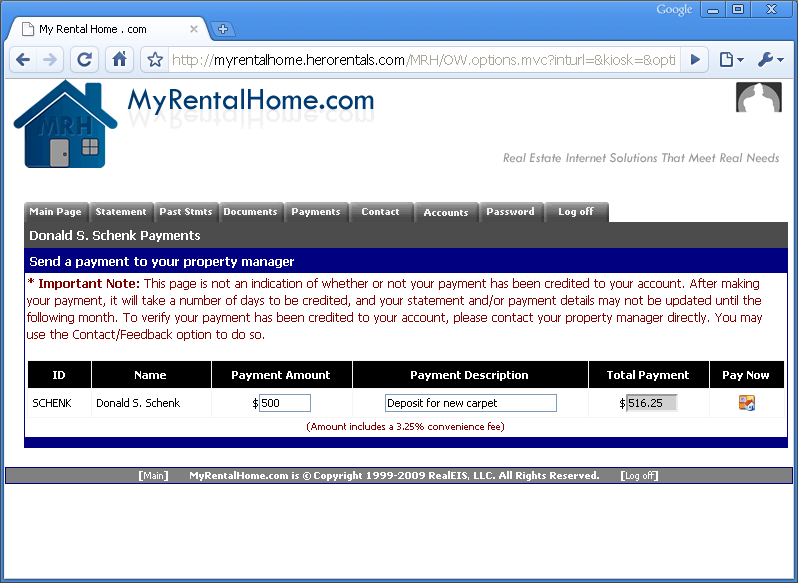Click the Send a payment heading bar
The height and width of the screenshot is (583, 798).
pos(406,261)
